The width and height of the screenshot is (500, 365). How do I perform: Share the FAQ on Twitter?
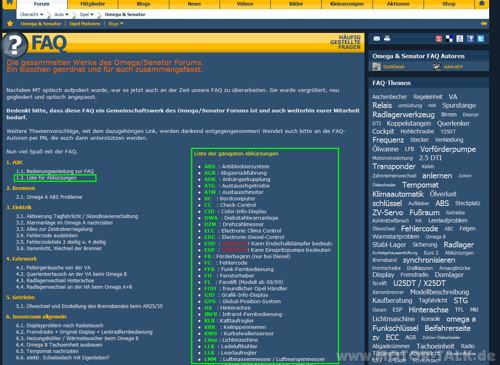(x=481, y=39)
